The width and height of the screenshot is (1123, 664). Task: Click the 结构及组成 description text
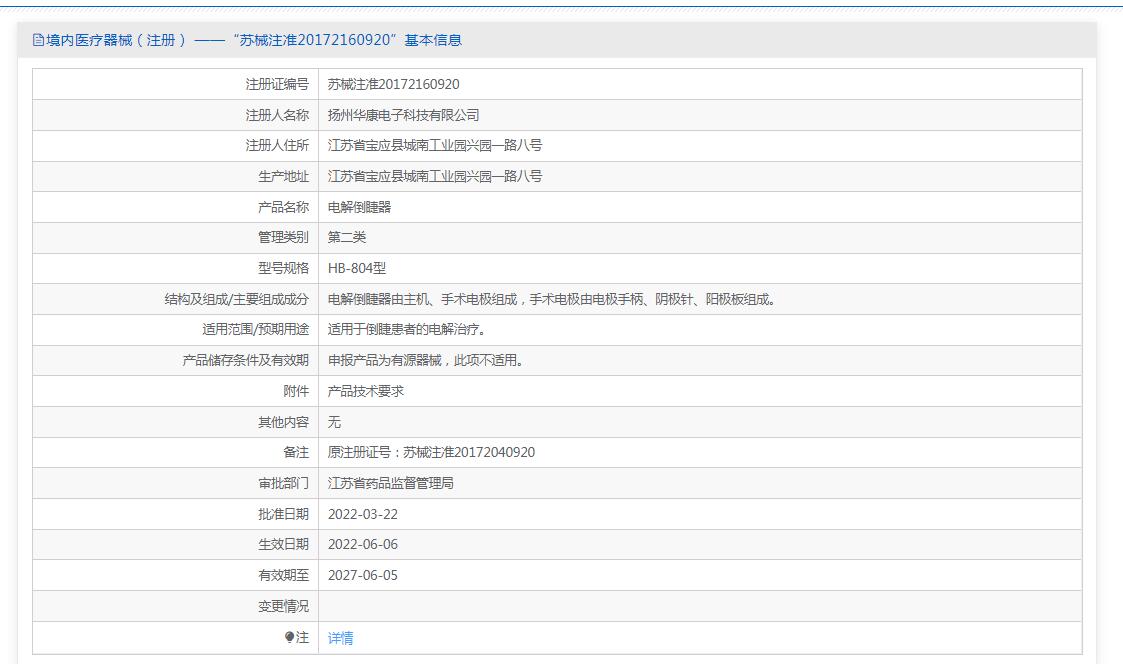[551, 299]
